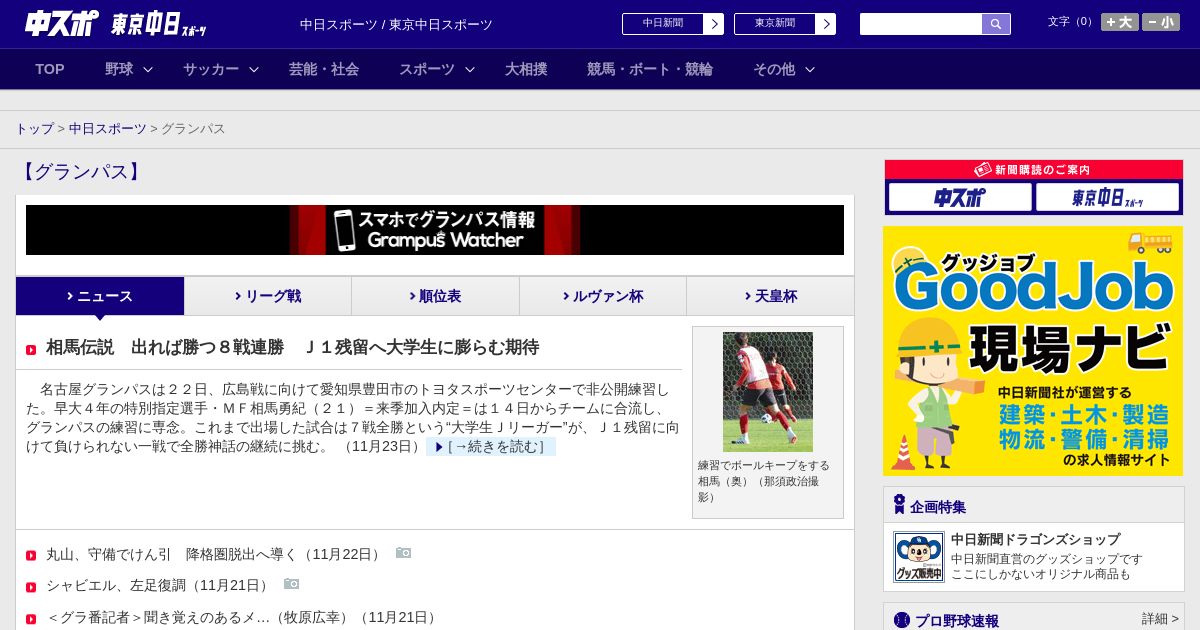This screenshot has height=630, width=1200.
Task: Expand the その他 navigation dropdown
Action: 784,69
